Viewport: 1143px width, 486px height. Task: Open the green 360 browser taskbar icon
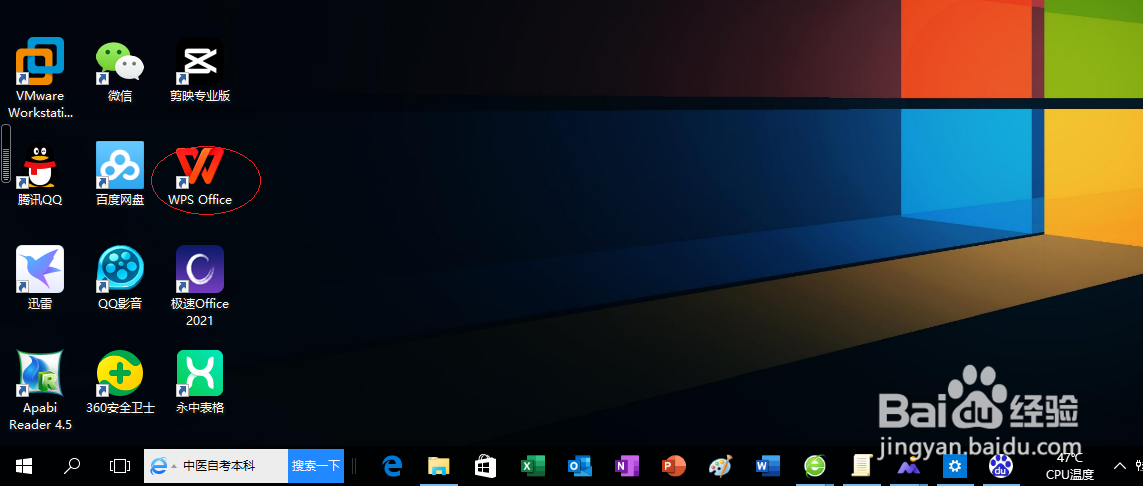(x=815, y=466)
